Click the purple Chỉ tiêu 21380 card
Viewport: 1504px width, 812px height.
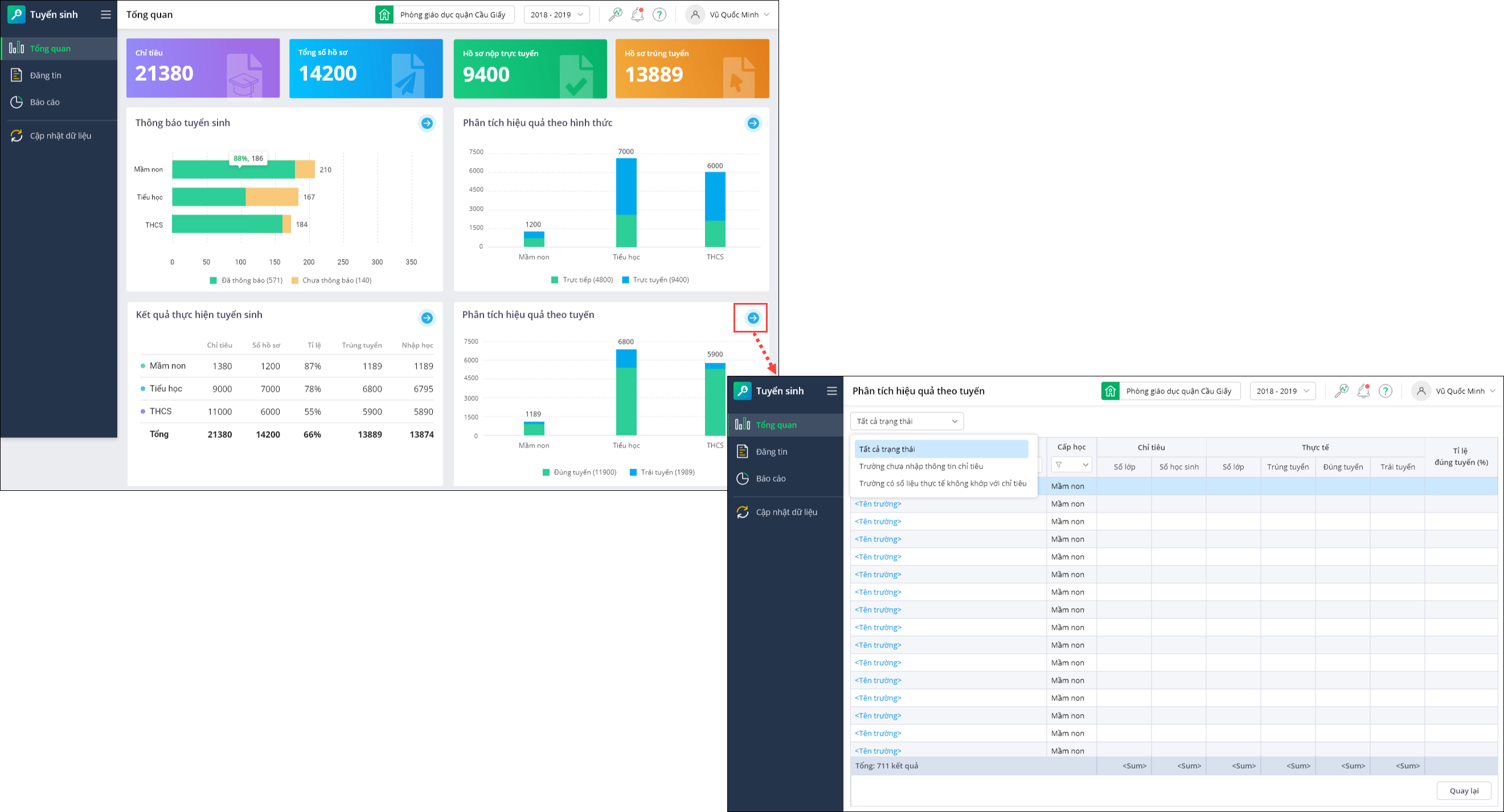[203, 68]
